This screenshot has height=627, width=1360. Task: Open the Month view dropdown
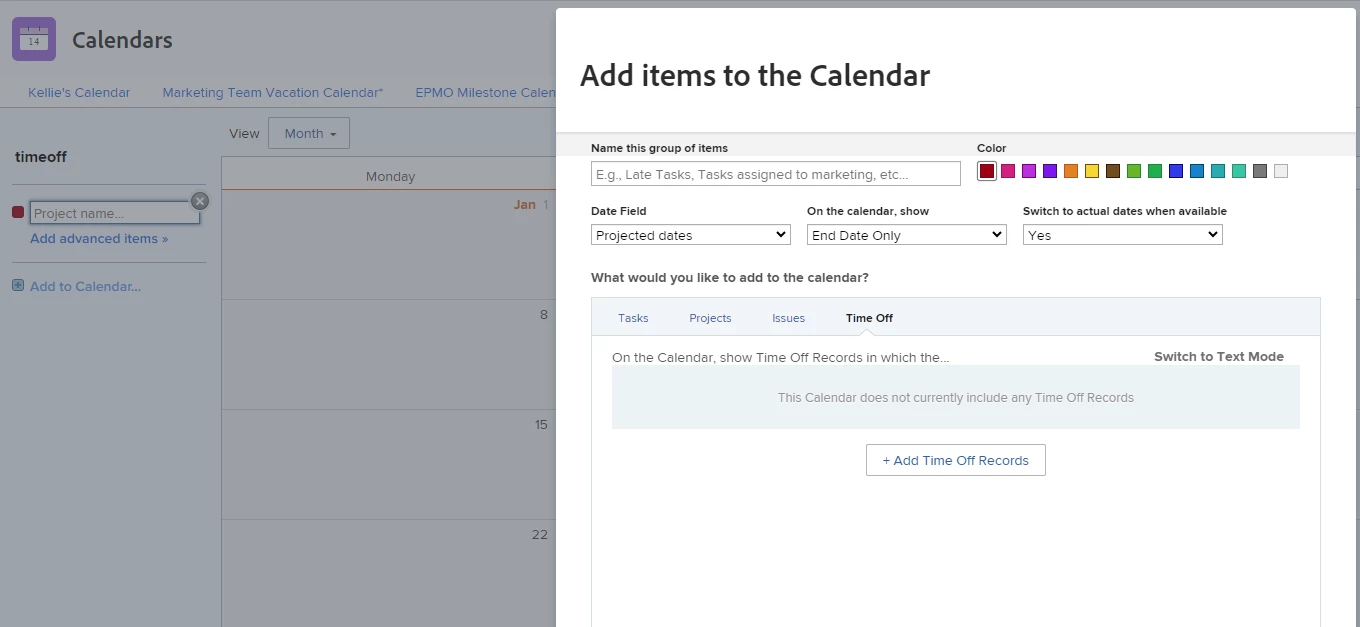click(309, 133)
